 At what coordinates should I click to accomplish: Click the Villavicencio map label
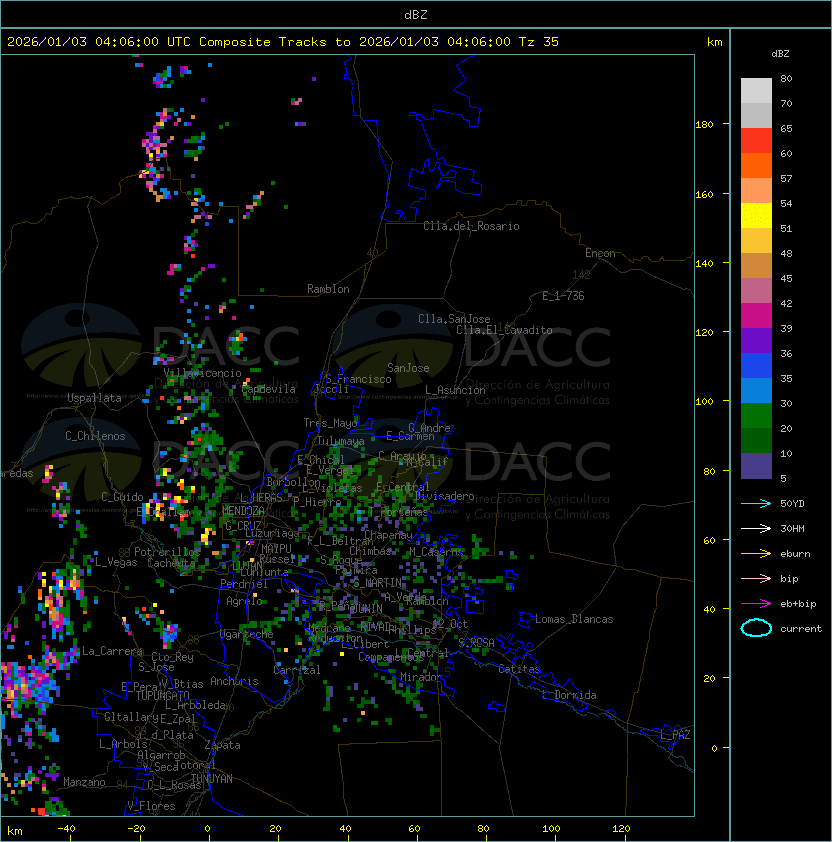tap(202, 373)
